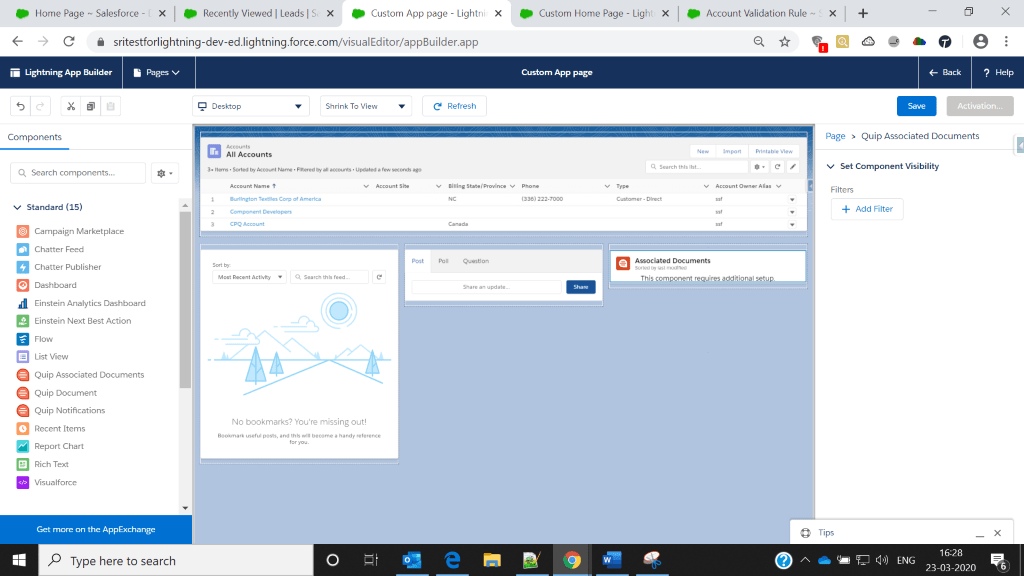
Task: Collapse the Set Component Visibility section
Action: click(x=831, y=167)
